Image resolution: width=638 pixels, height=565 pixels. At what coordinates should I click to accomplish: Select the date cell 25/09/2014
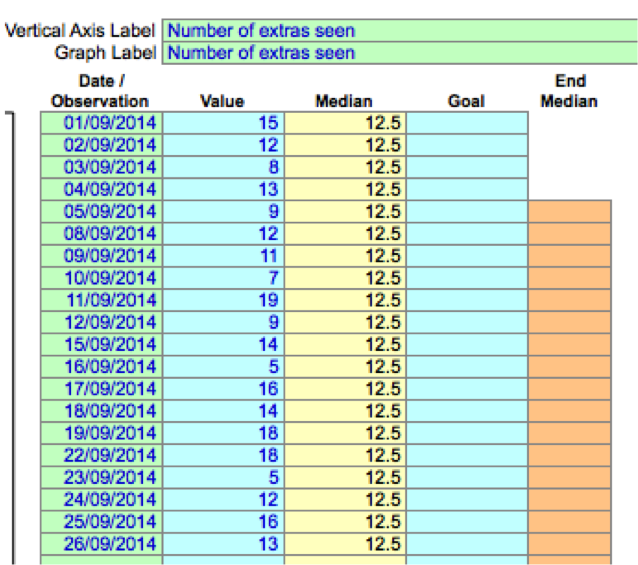pos(102,522)
